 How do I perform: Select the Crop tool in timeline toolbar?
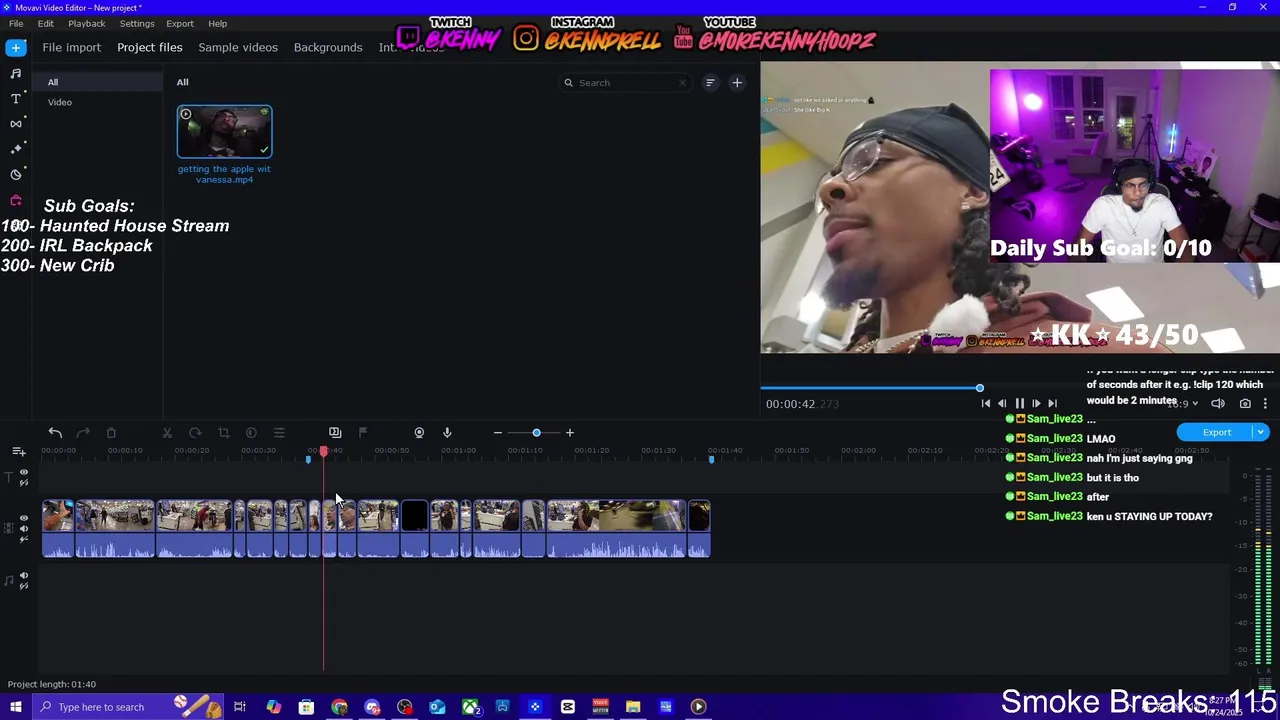coord(223,433)
